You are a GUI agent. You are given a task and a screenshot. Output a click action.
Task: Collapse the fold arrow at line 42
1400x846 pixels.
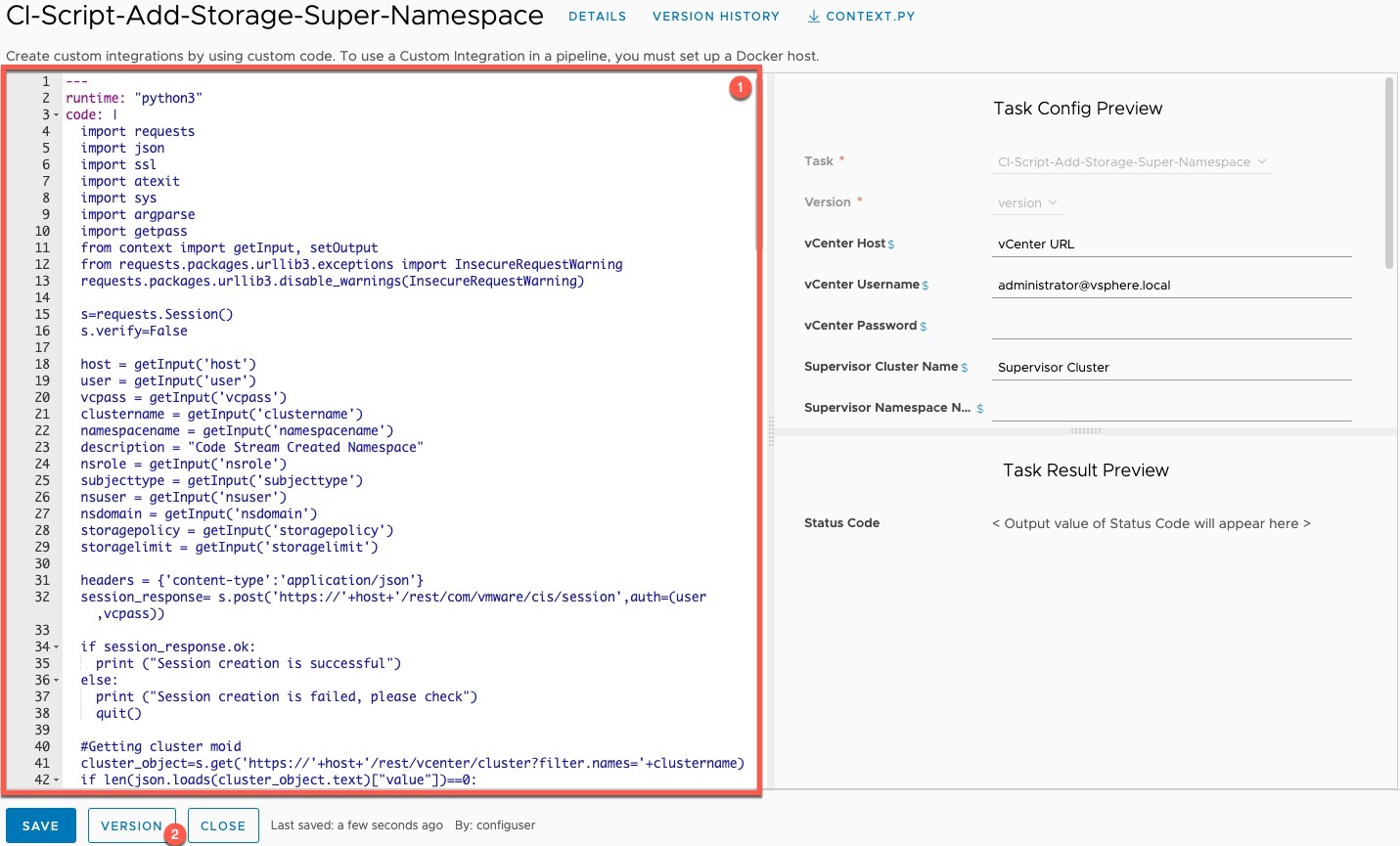(x=56, y=780)
